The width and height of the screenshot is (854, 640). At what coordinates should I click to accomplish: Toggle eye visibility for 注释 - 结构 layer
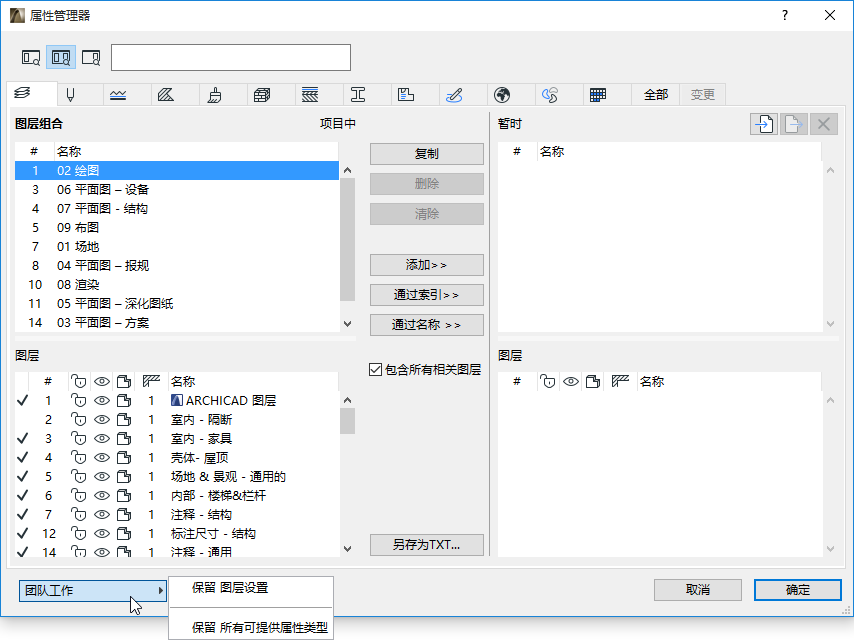(x=102, y=515)
